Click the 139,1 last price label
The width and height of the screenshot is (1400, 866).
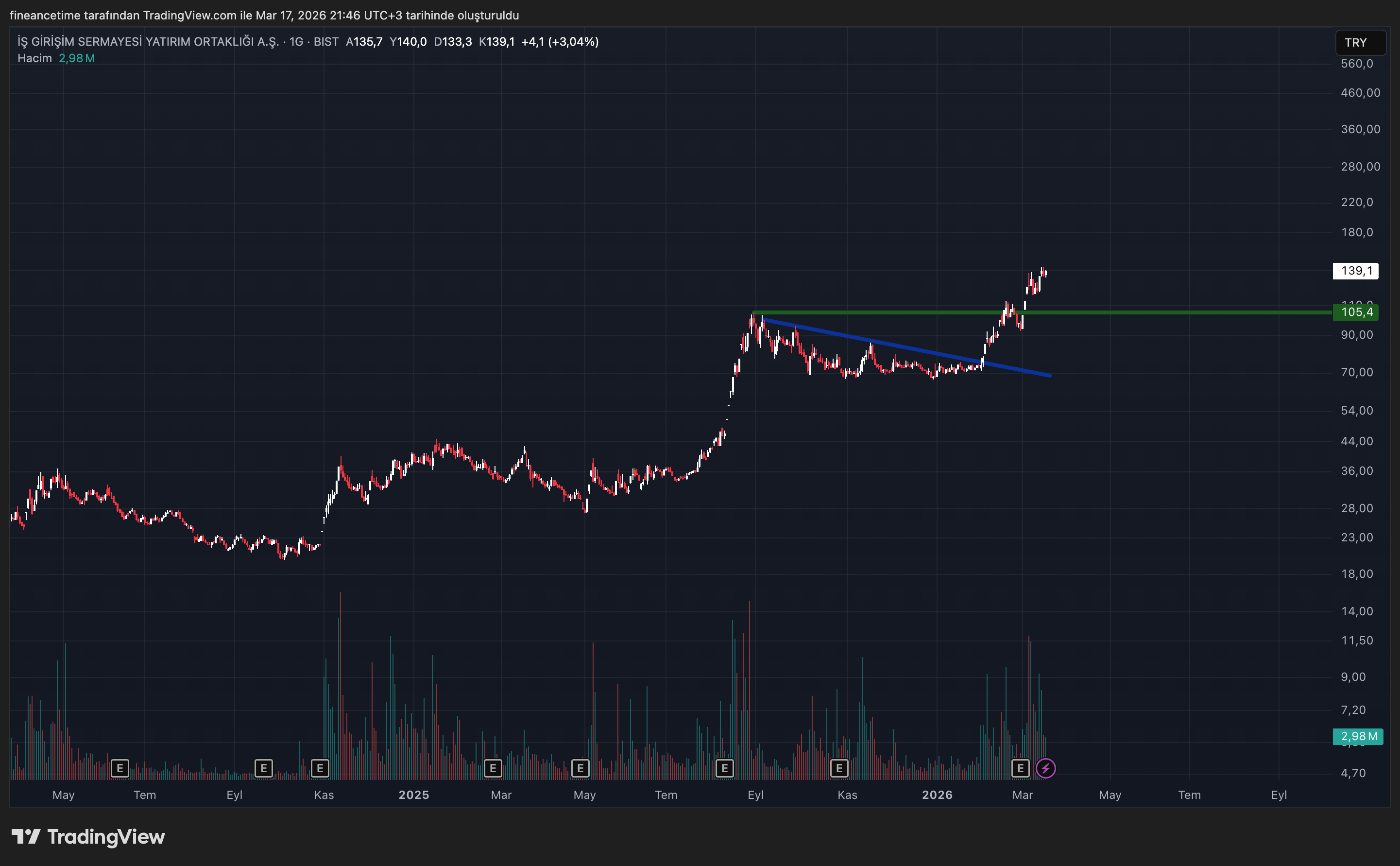(x=1355, y=271)
